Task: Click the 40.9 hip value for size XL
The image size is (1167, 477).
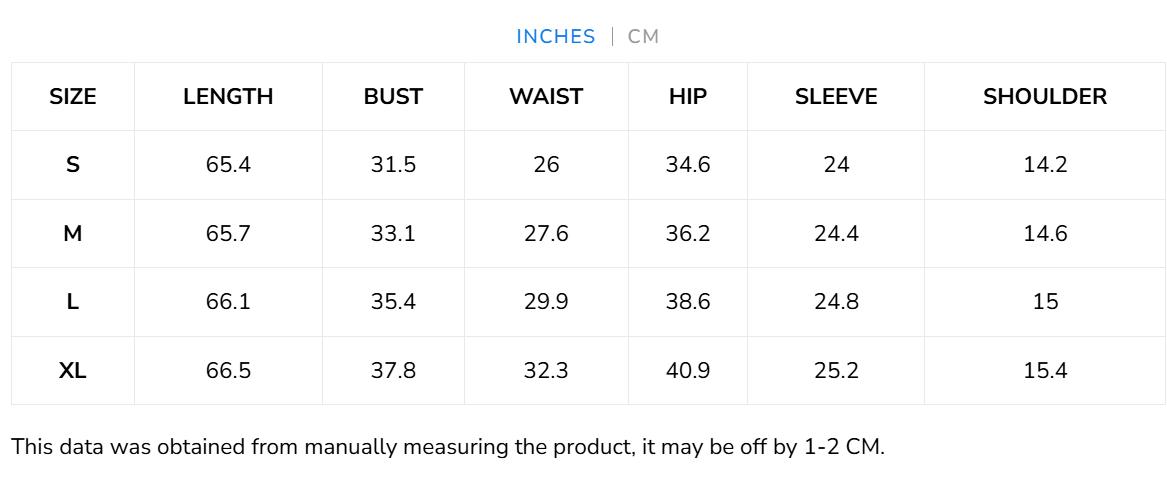Action: pos(688,371)
